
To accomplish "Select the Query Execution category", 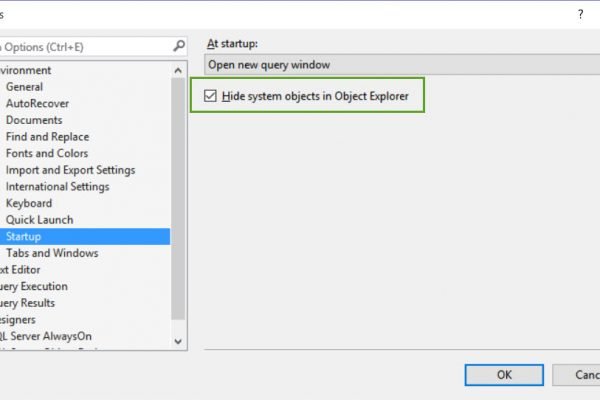I will pos(34,286).
